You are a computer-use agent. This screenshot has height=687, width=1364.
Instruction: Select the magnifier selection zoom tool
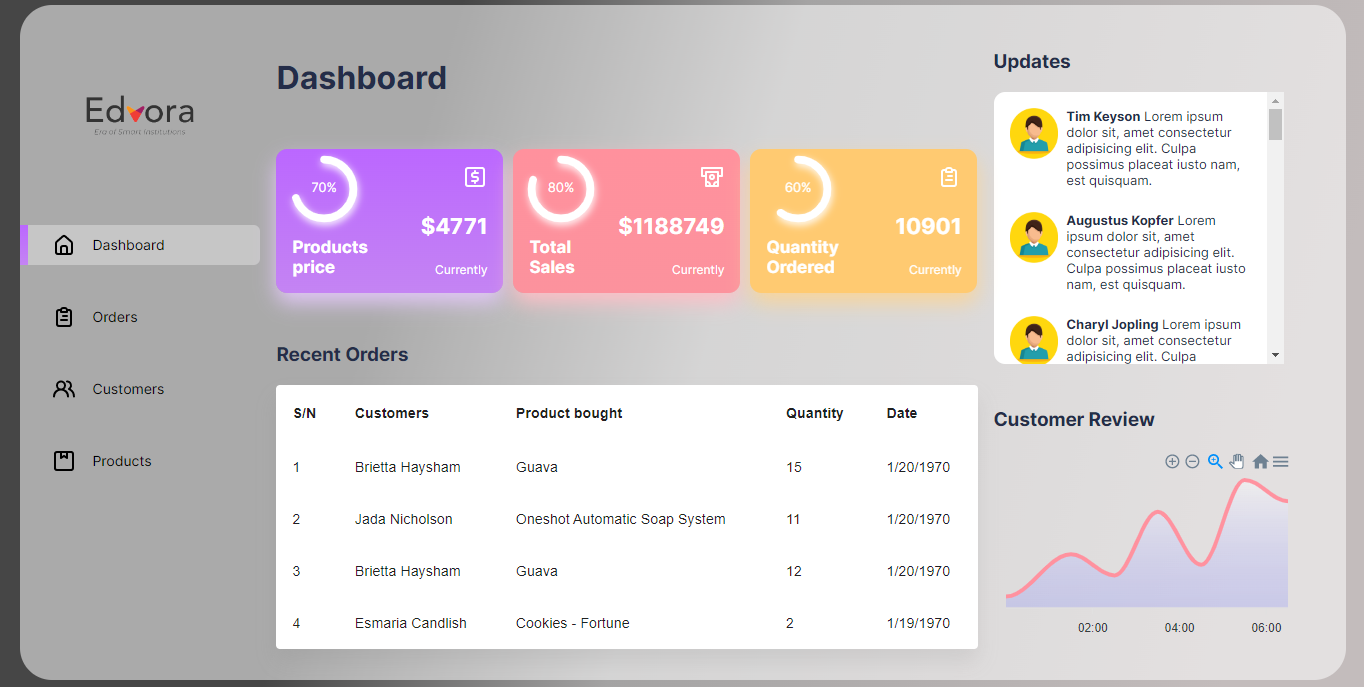(1215, 461)
